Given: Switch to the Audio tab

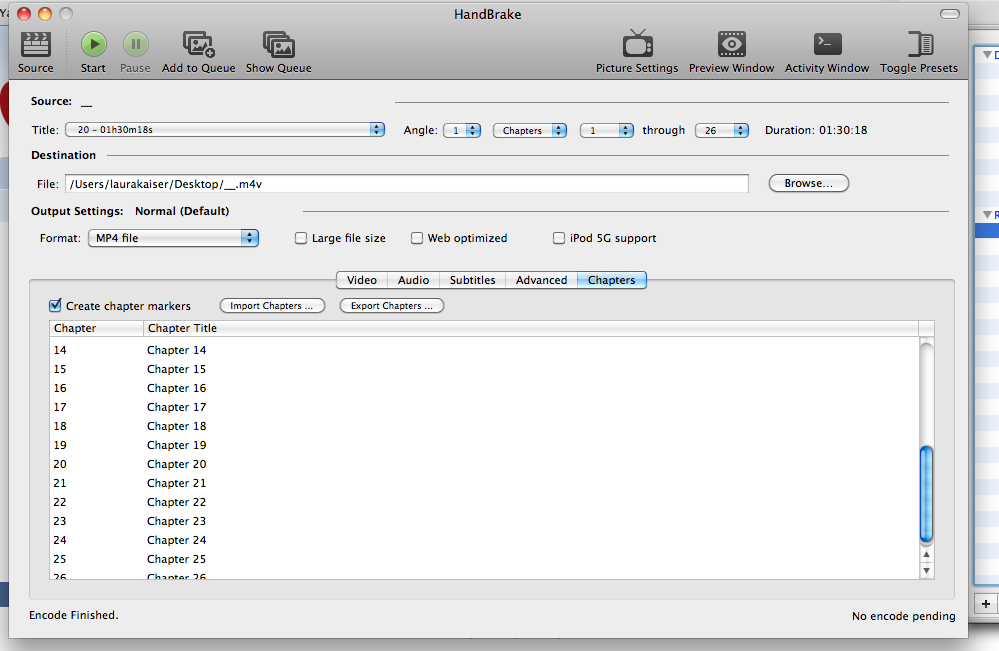Looking at the screenshot, I should pyautogui.click(x=413, y=280).
